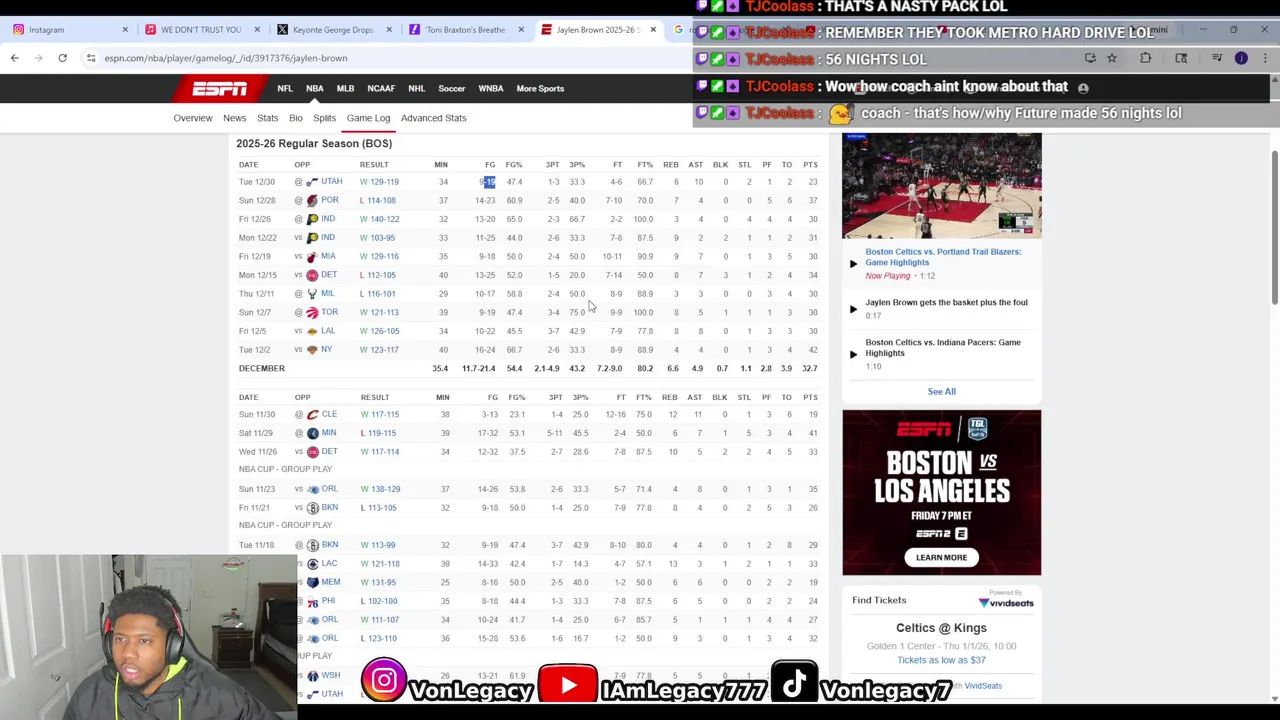1280x720 pixels.
Task: Close the Instagram browser tab
Action: [x=125, y=30]
